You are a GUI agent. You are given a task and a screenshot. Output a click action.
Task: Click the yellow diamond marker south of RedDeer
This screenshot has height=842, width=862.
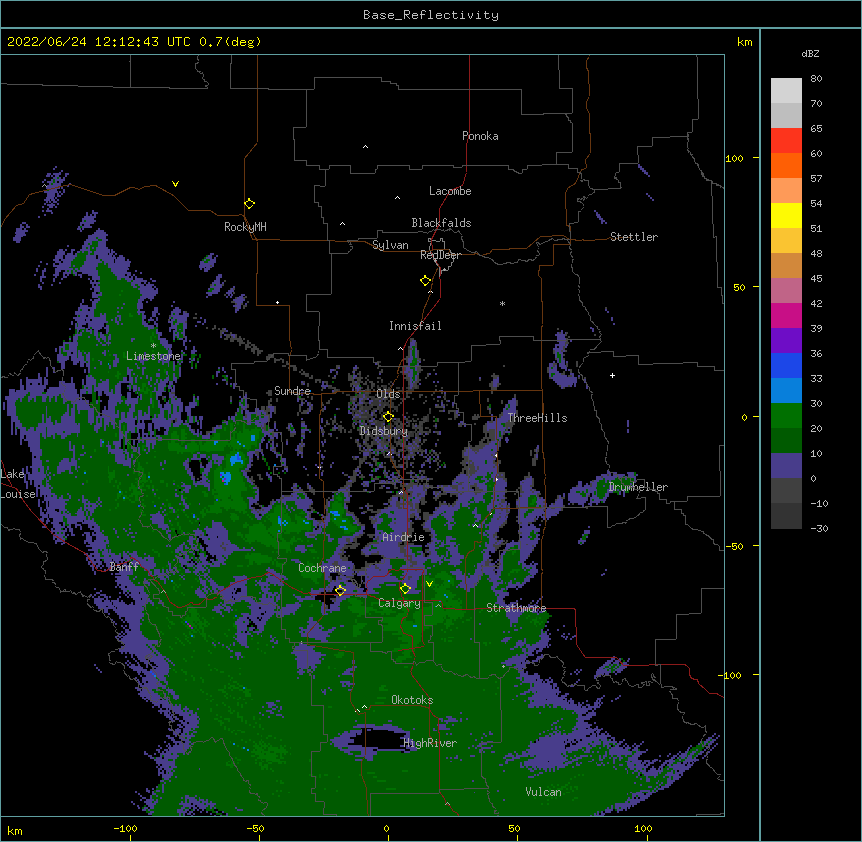tap(426, 281)
